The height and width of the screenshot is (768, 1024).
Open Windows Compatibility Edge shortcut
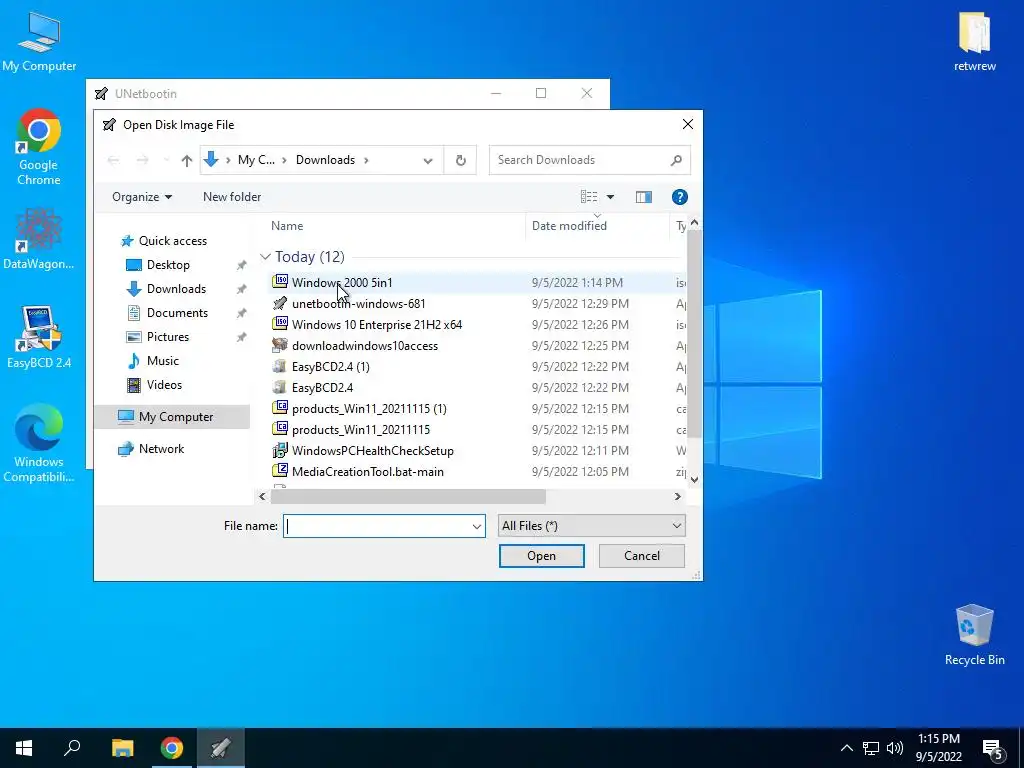click(x=39, y=443)
